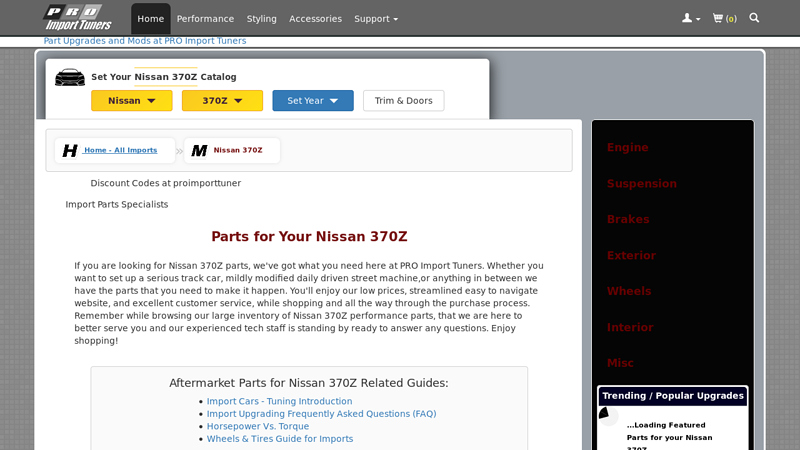Click Import Parts Specialists text
Screen dimensions: 800x450
116,205
